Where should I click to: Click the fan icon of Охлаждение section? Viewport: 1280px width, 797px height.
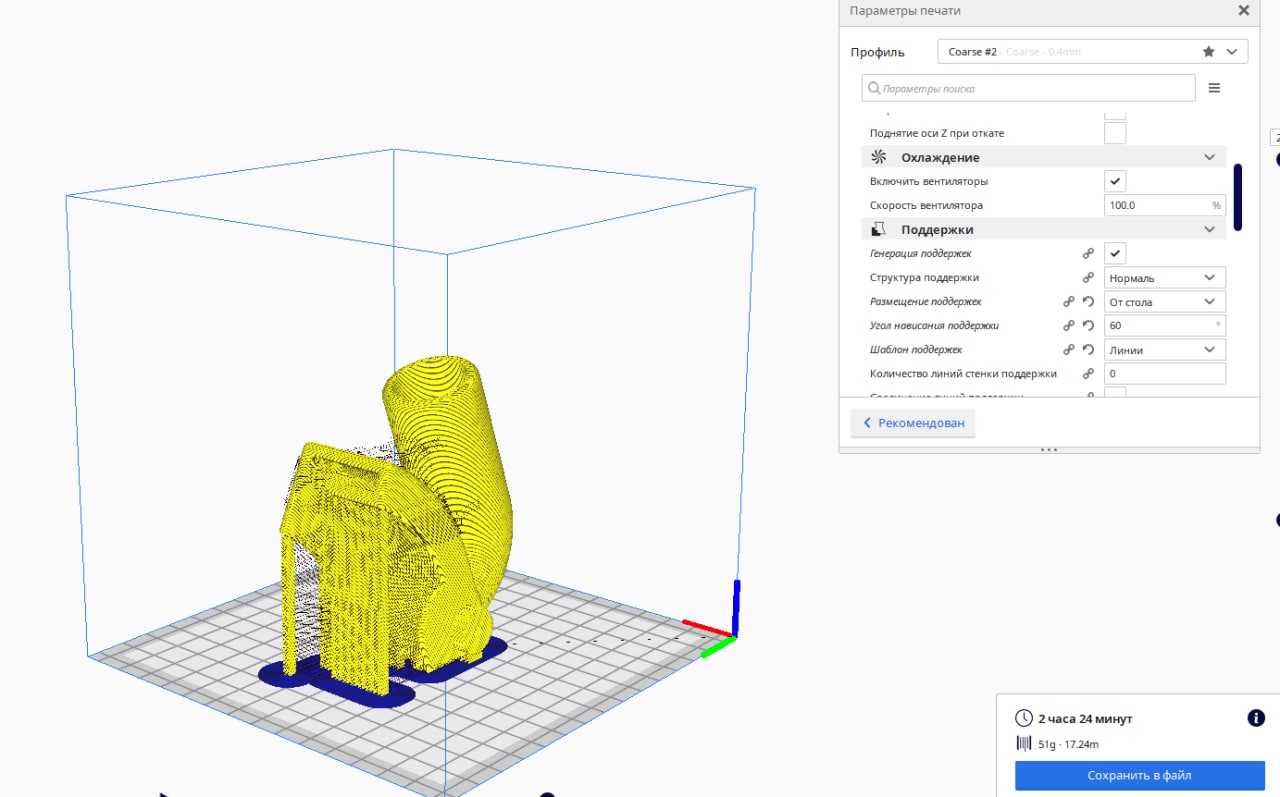coord(878,157)
